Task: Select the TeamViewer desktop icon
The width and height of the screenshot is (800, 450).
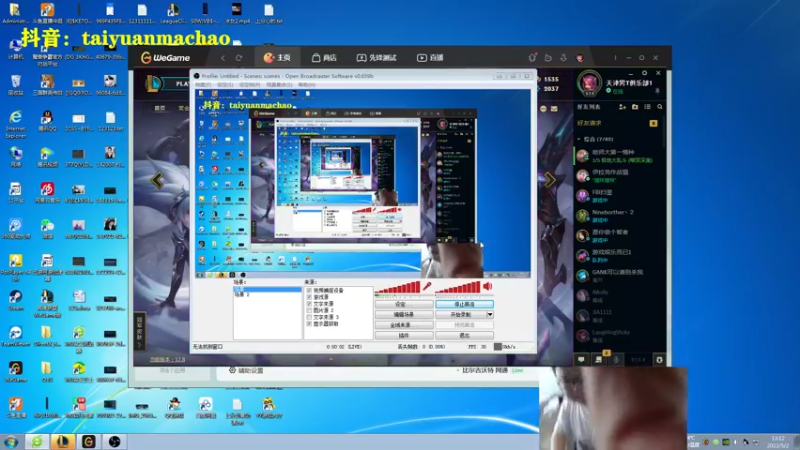Action: click(15, 336)
